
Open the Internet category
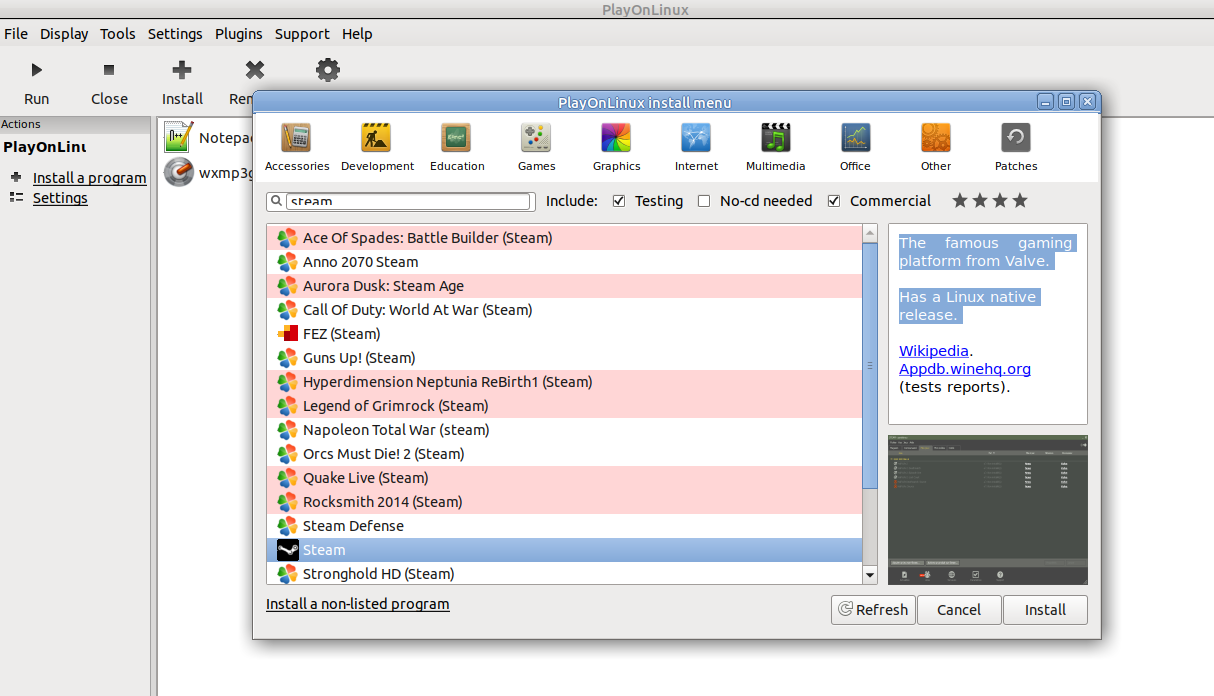(x=696, y=146)
